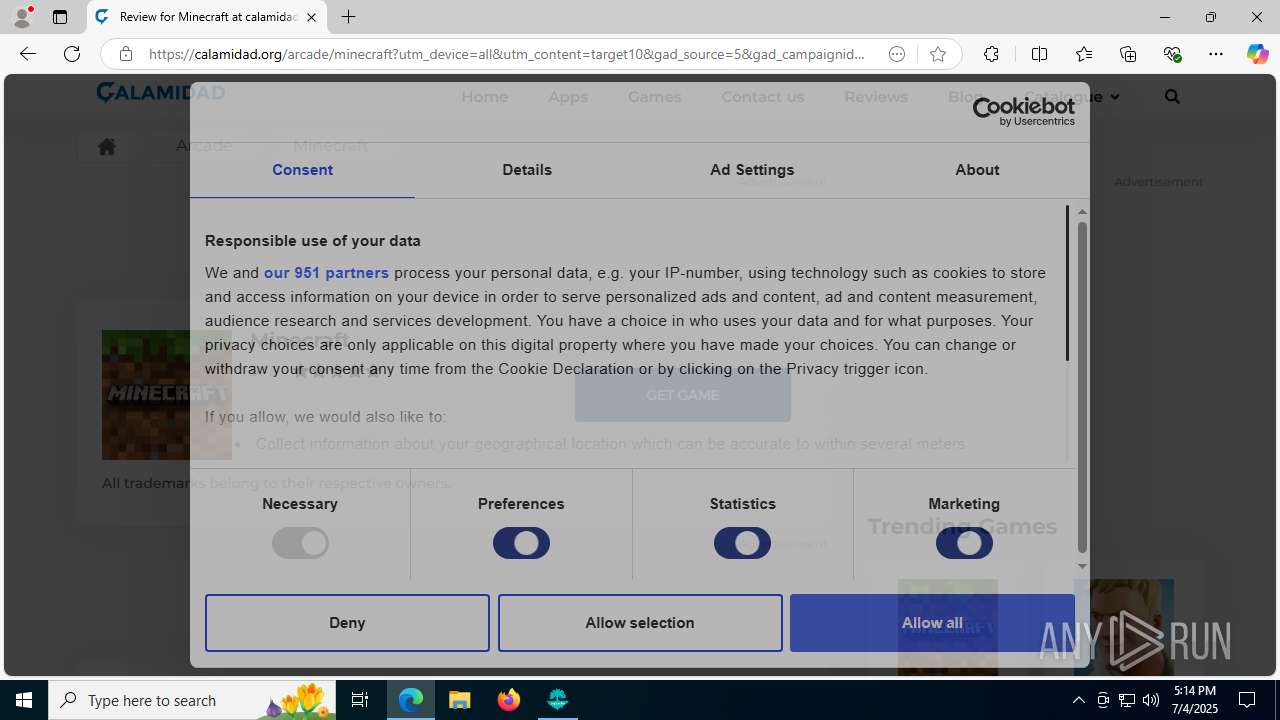Click the browser address bar URL
This screenshot has height=720, width=1280.
506,54
